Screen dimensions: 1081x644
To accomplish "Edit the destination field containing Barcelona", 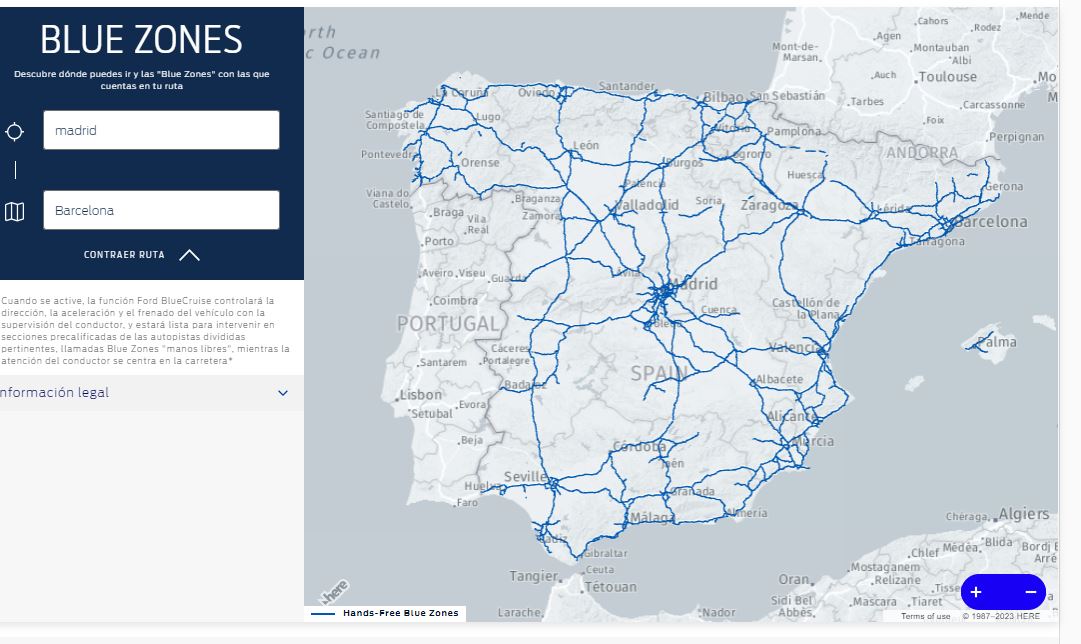I will point(161,210).
